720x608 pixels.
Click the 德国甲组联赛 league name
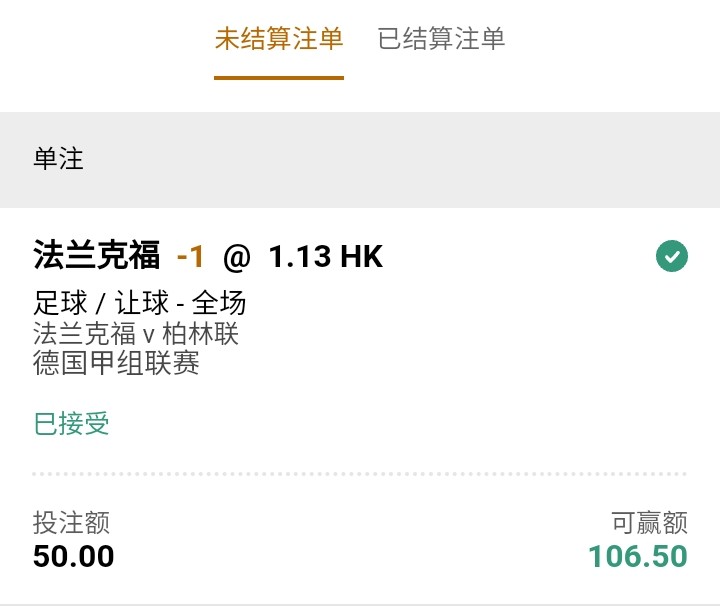pyautogui.click(x=116, y=362)
